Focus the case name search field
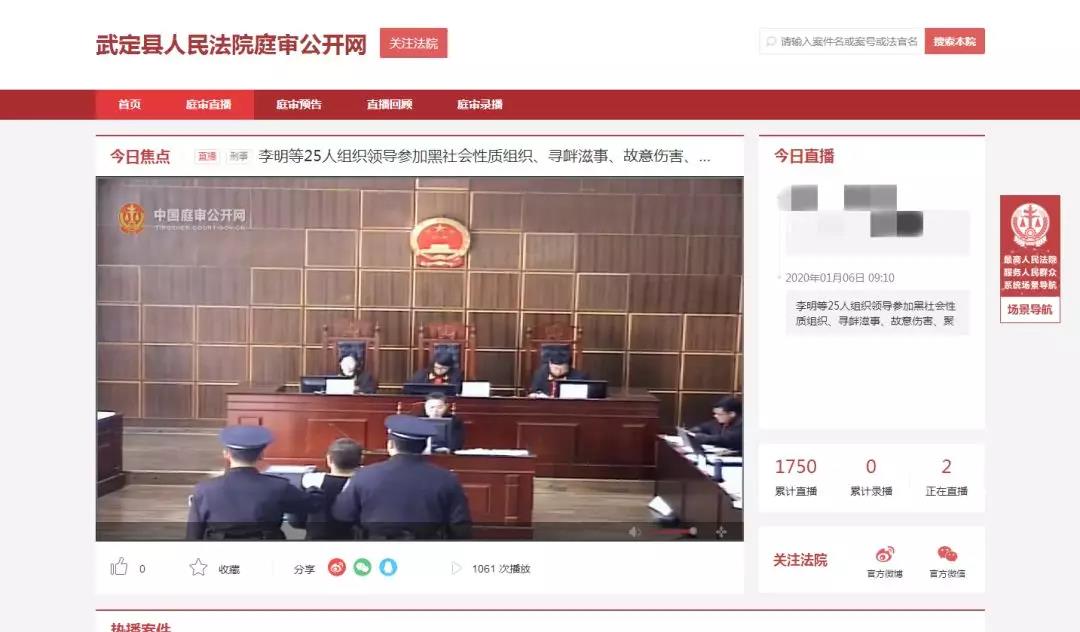 pos(848,41)
